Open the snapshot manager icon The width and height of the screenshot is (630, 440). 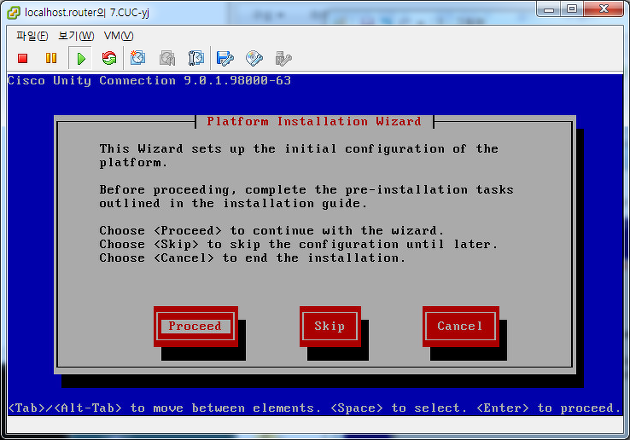point(196,59)
